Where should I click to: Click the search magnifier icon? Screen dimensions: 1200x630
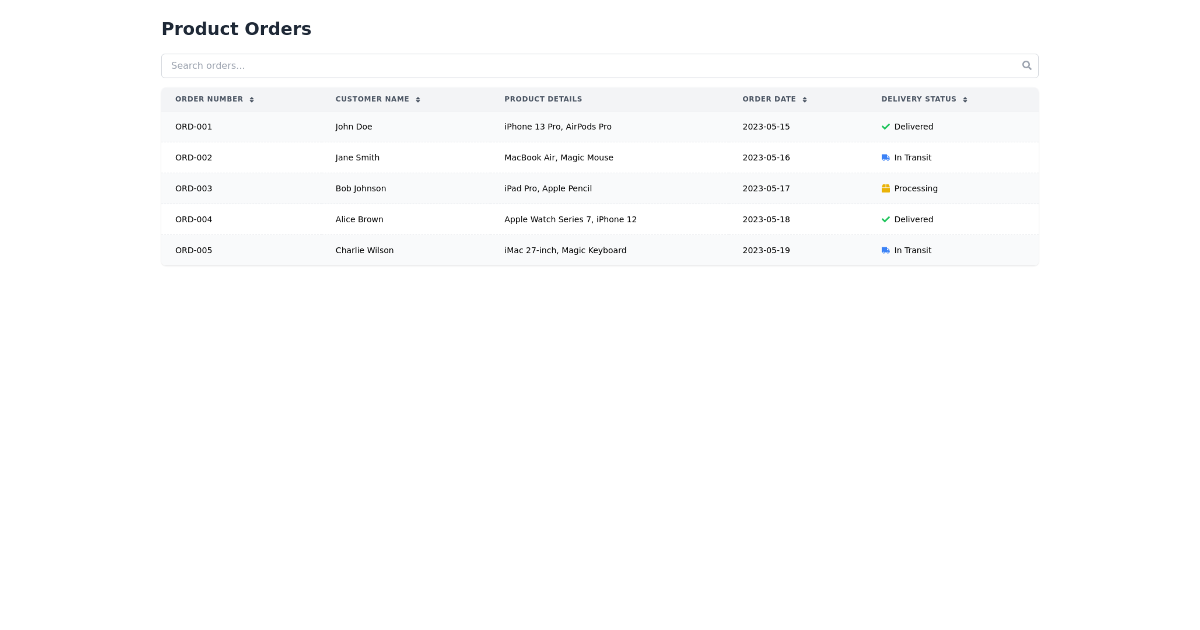point(1027,65)
